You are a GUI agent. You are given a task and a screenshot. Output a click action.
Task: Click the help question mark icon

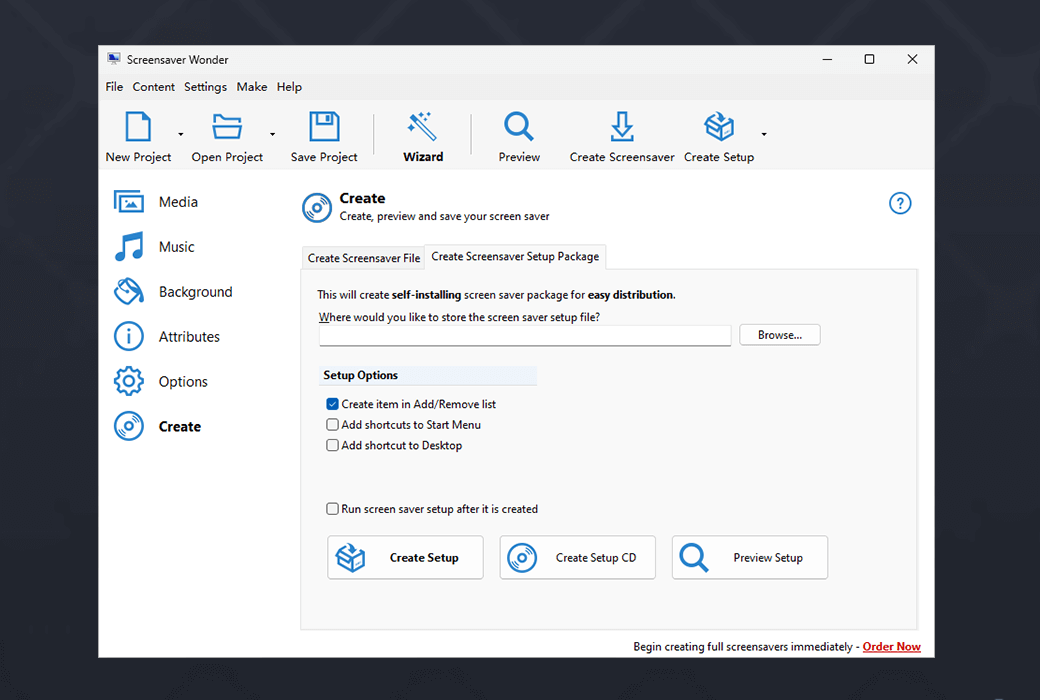click(x=900, y=203)
